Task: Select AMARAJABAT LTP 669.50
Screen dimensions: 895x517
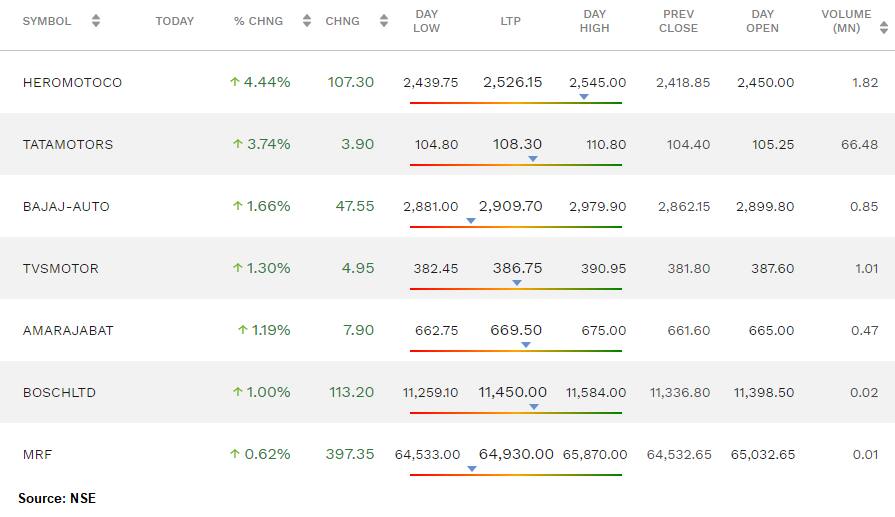Action: tap(516, 330)
